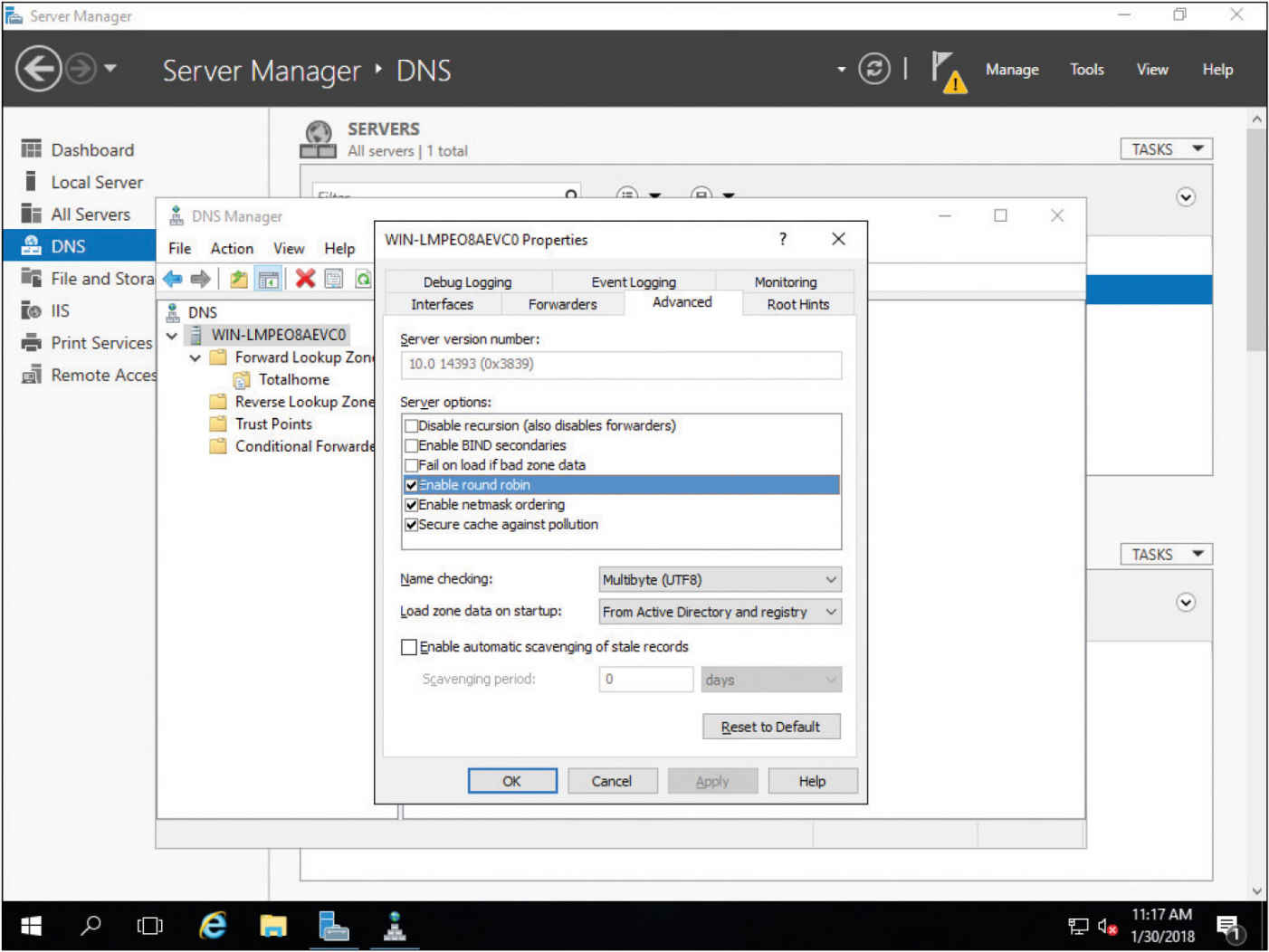Open the Manage menu in Server Manager
This screenshot has height=952, width=1269.
1012,70
